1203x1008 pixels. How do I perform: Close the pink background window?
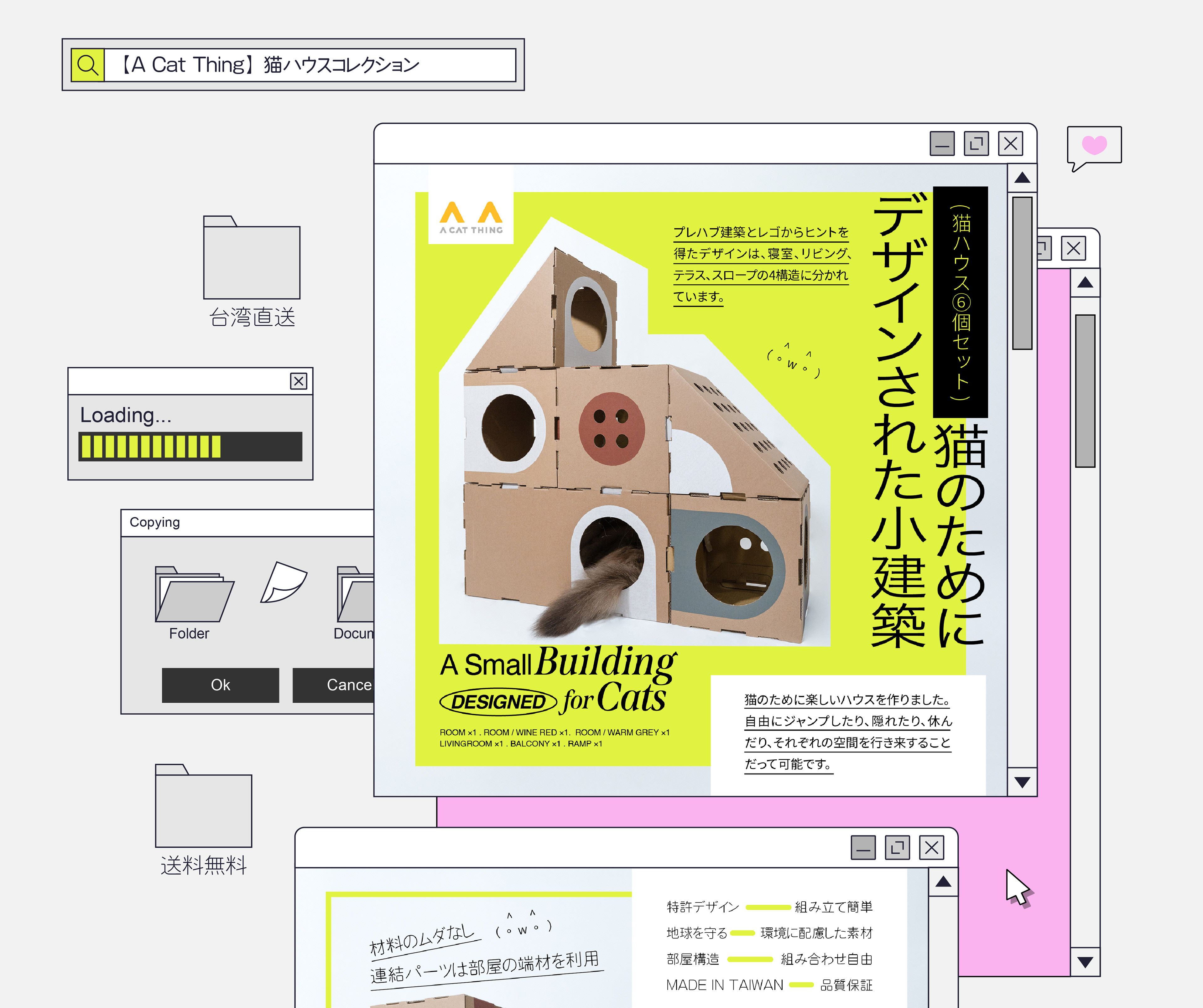[x=1073, y=249]
